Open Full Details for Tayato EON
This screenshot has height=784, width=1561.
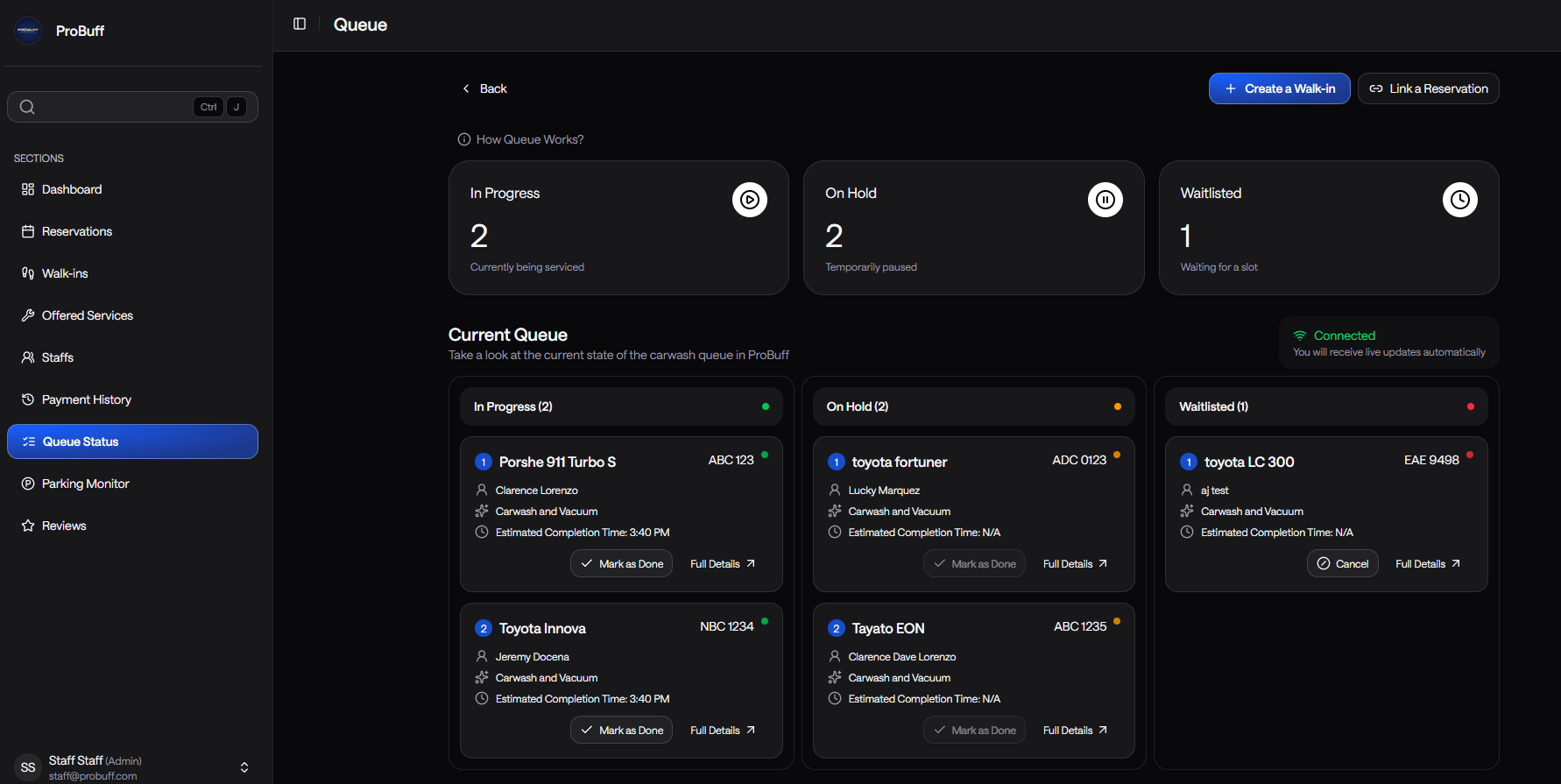(1075, 730)
